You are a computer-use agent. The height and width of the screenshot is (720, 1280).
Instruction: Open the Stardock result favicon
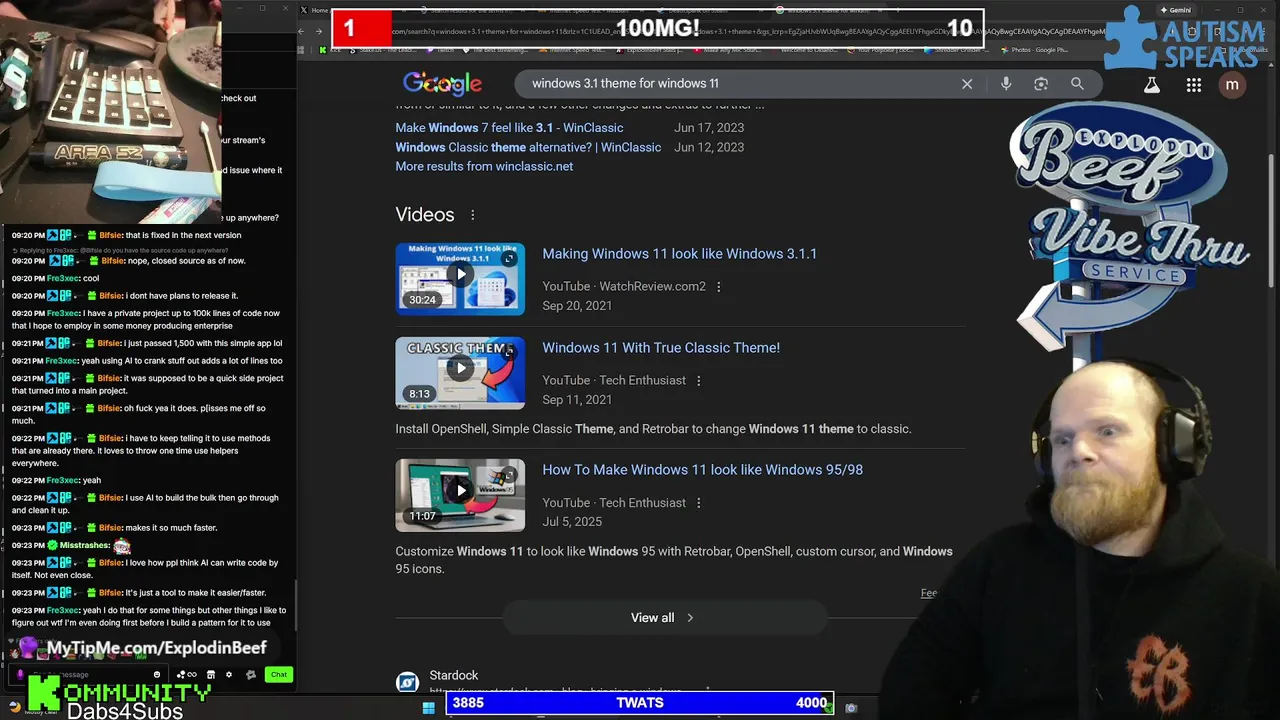pos(407,682)
